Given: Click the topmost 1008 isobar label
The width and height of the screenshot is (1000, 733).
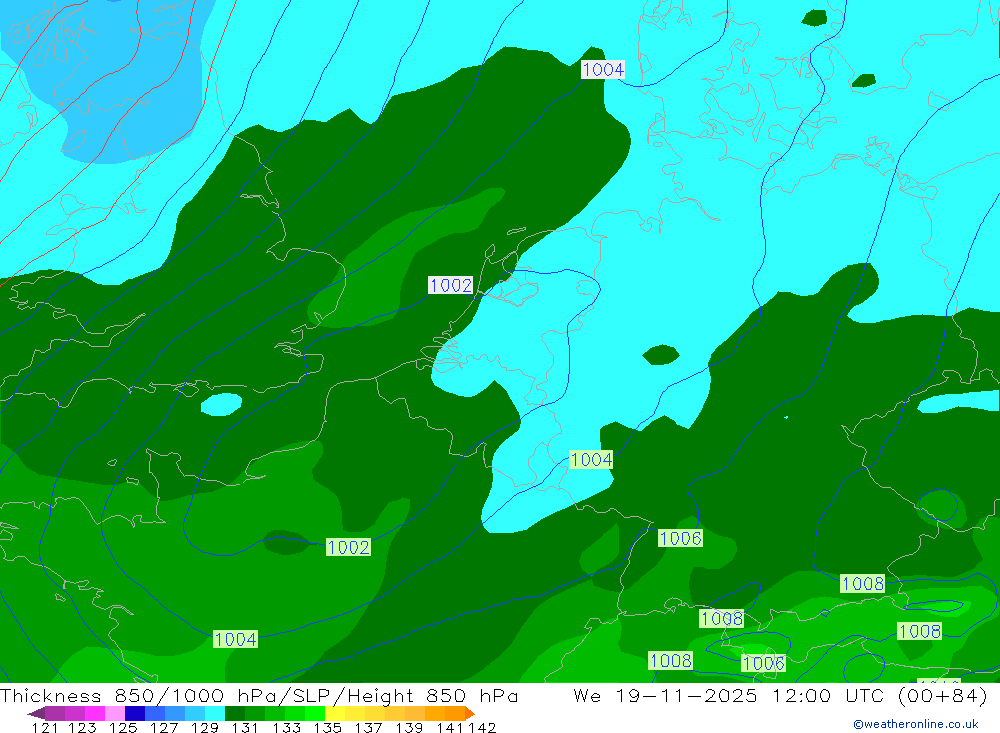Looking at the screenshot, I should click(862, 583).
